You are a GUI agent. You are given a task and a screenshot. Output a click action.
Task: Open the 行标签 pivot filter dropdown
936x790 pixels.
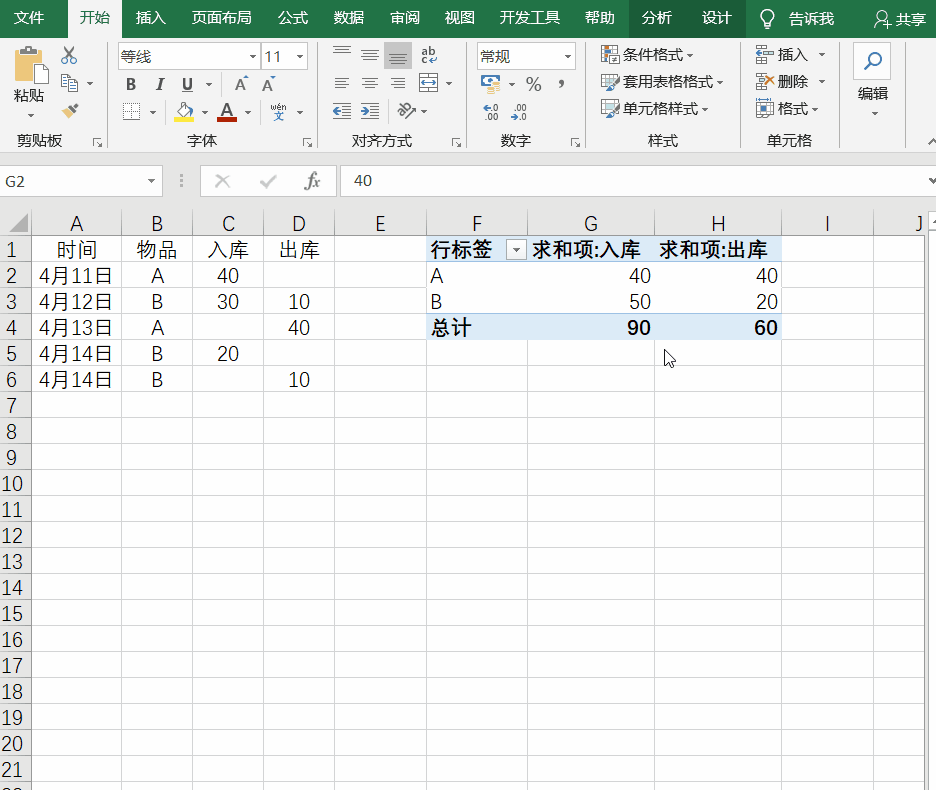tap(516, 249)
